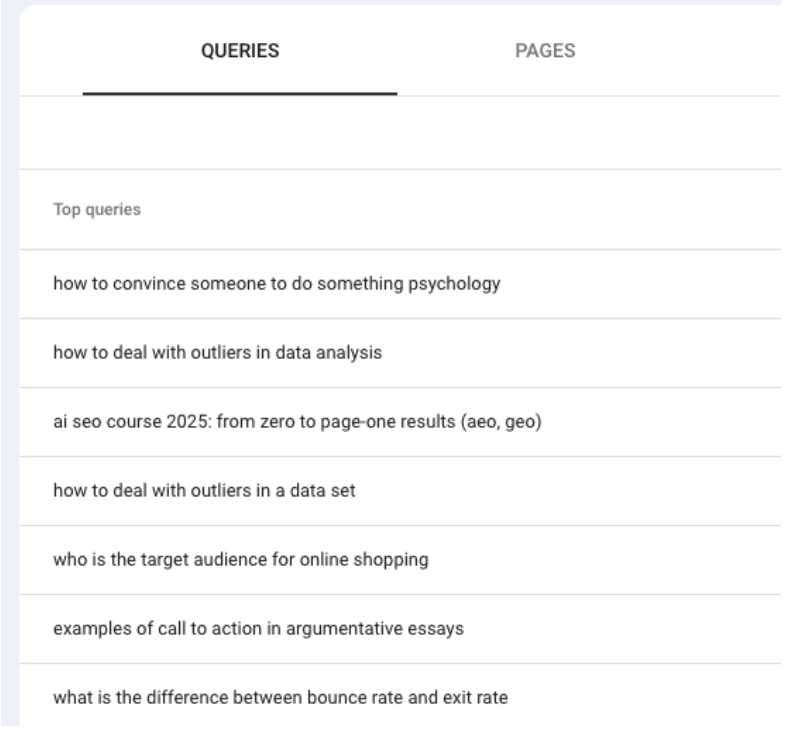Screen dimensions: 787x737
Task: Choose the query about online shopping audience
Action: (241, 560)
